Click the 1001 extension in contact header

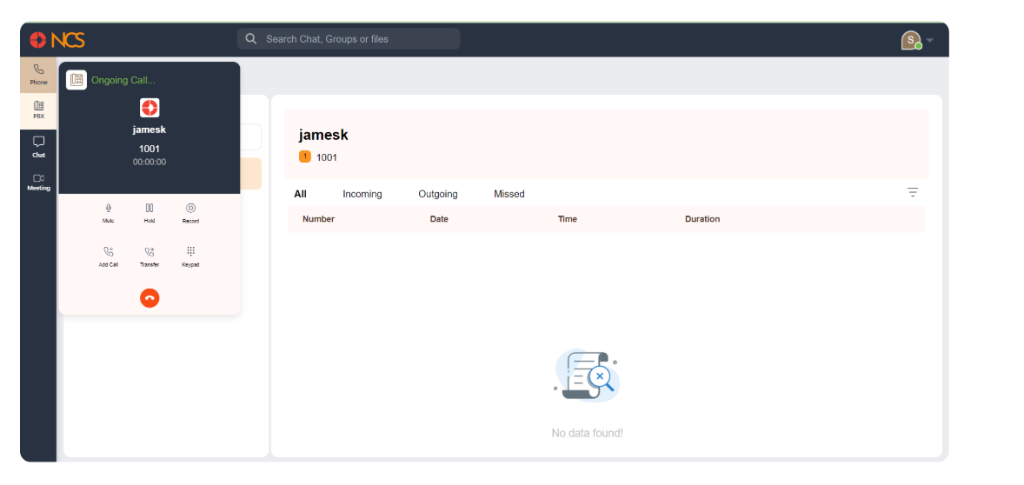click(327, 157)
